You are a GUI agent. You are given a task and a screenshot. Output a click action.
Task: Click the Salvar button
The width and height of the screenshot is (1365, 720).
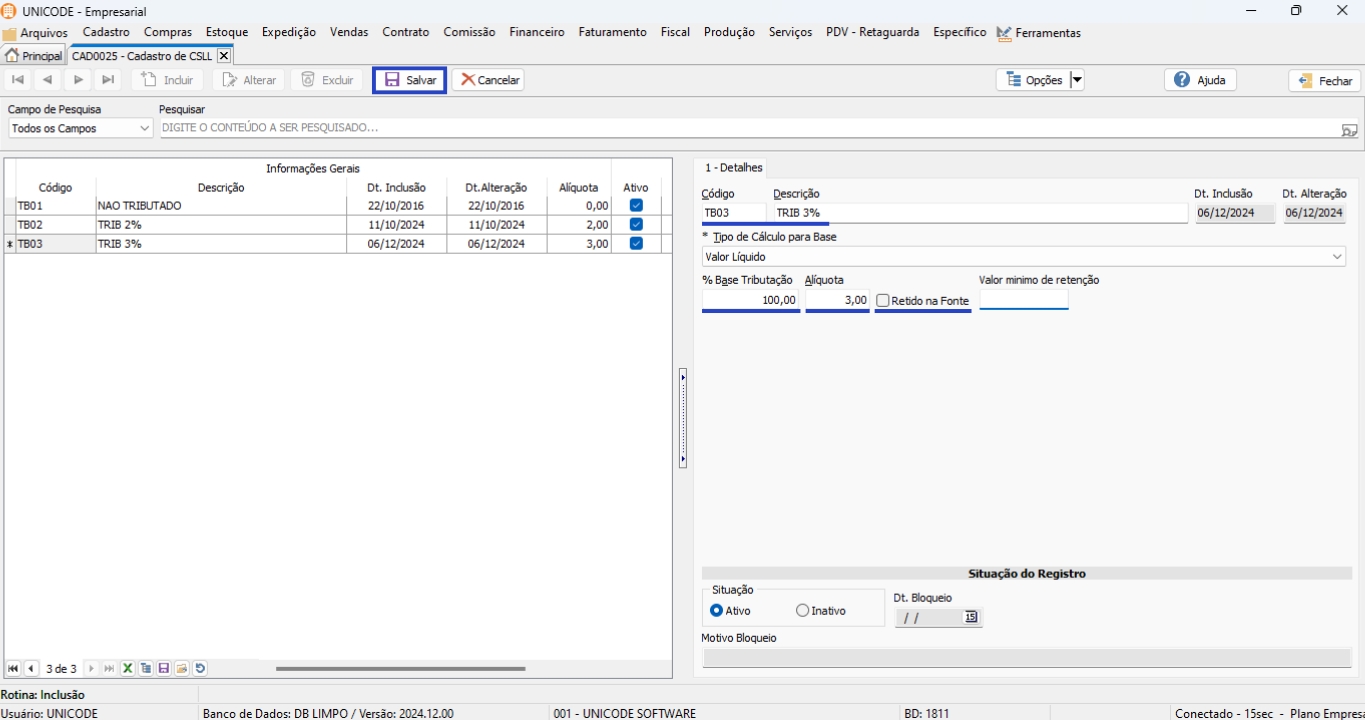[410, 80]
